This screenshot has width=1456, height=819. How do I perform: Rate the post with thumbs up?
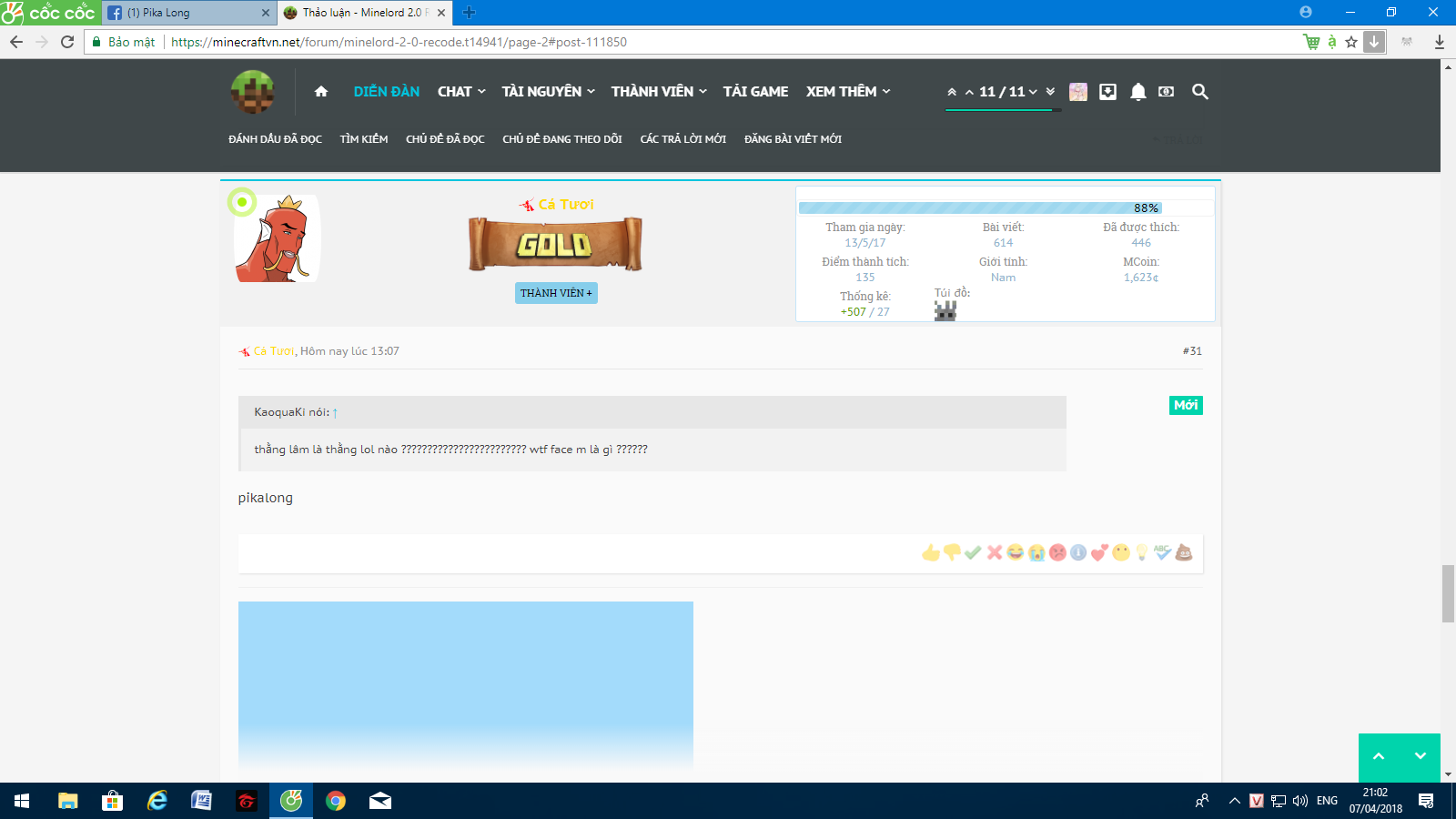click(930, 552)
